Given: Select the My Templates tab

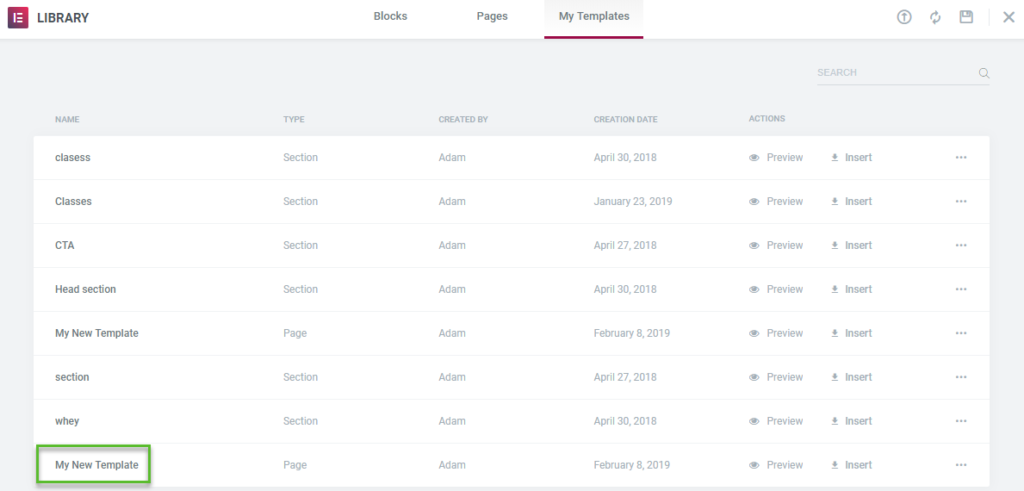Looking at the screenshot, I should tap(594, 16).
